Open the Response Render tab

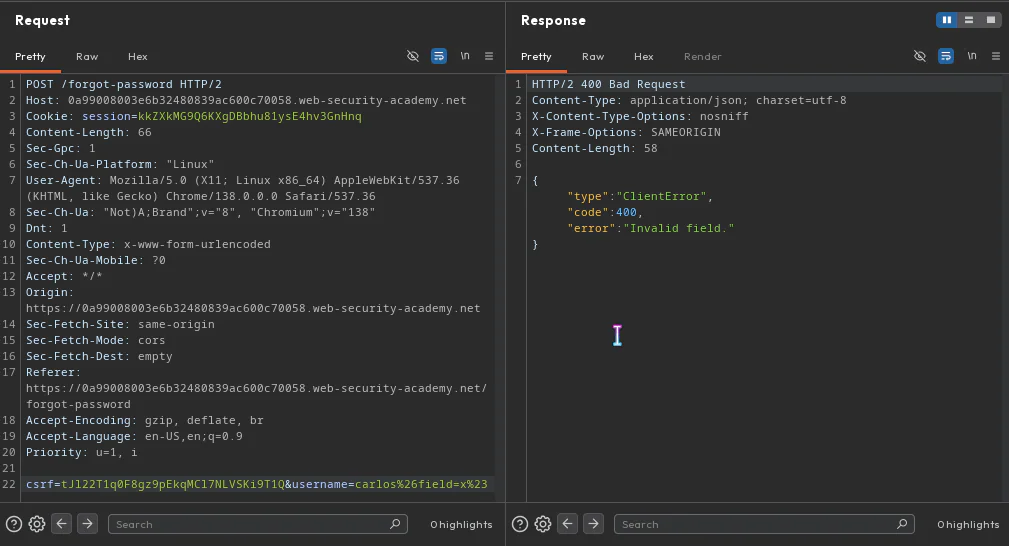tap(703, 57)
